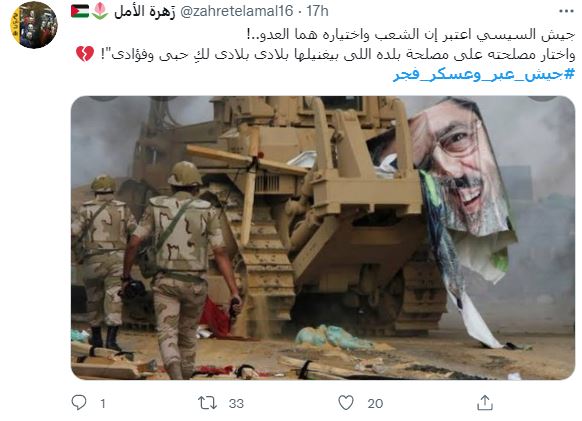Like the tweet with the heart icon
Screen dimensions: 582x421
(346, 403)
